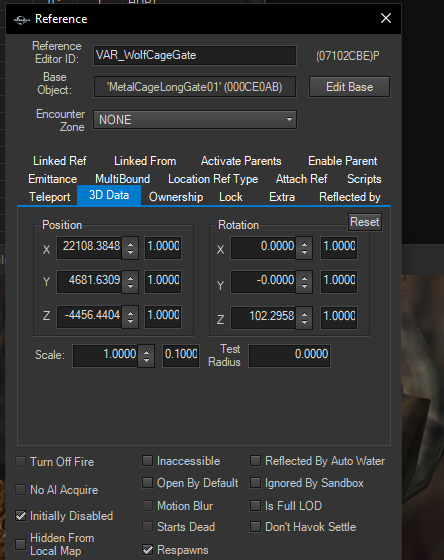Open the Ownership tab
This screenshot has height=560, width=444.
[176, 197]
